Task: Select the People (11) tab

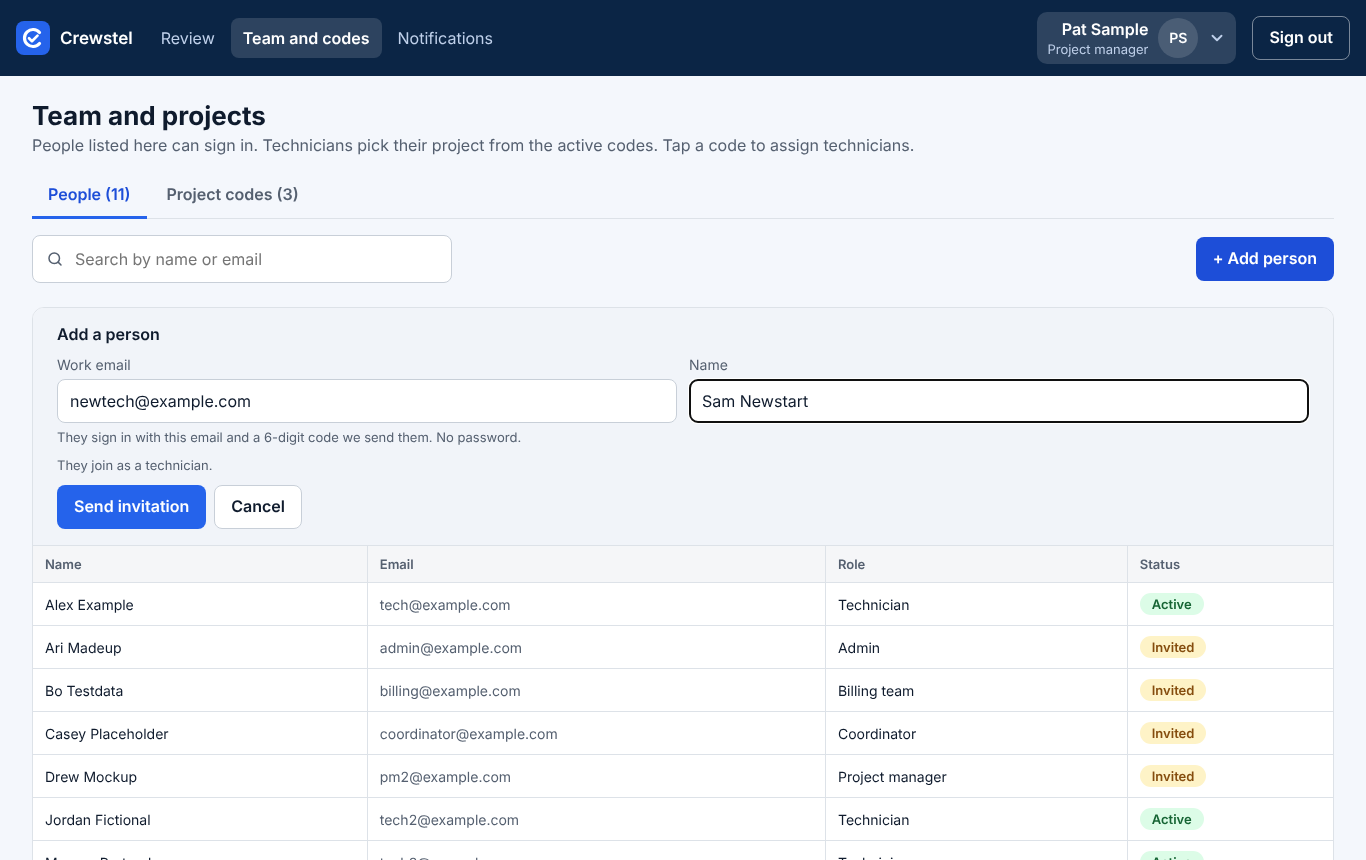Action: point(89,194)
